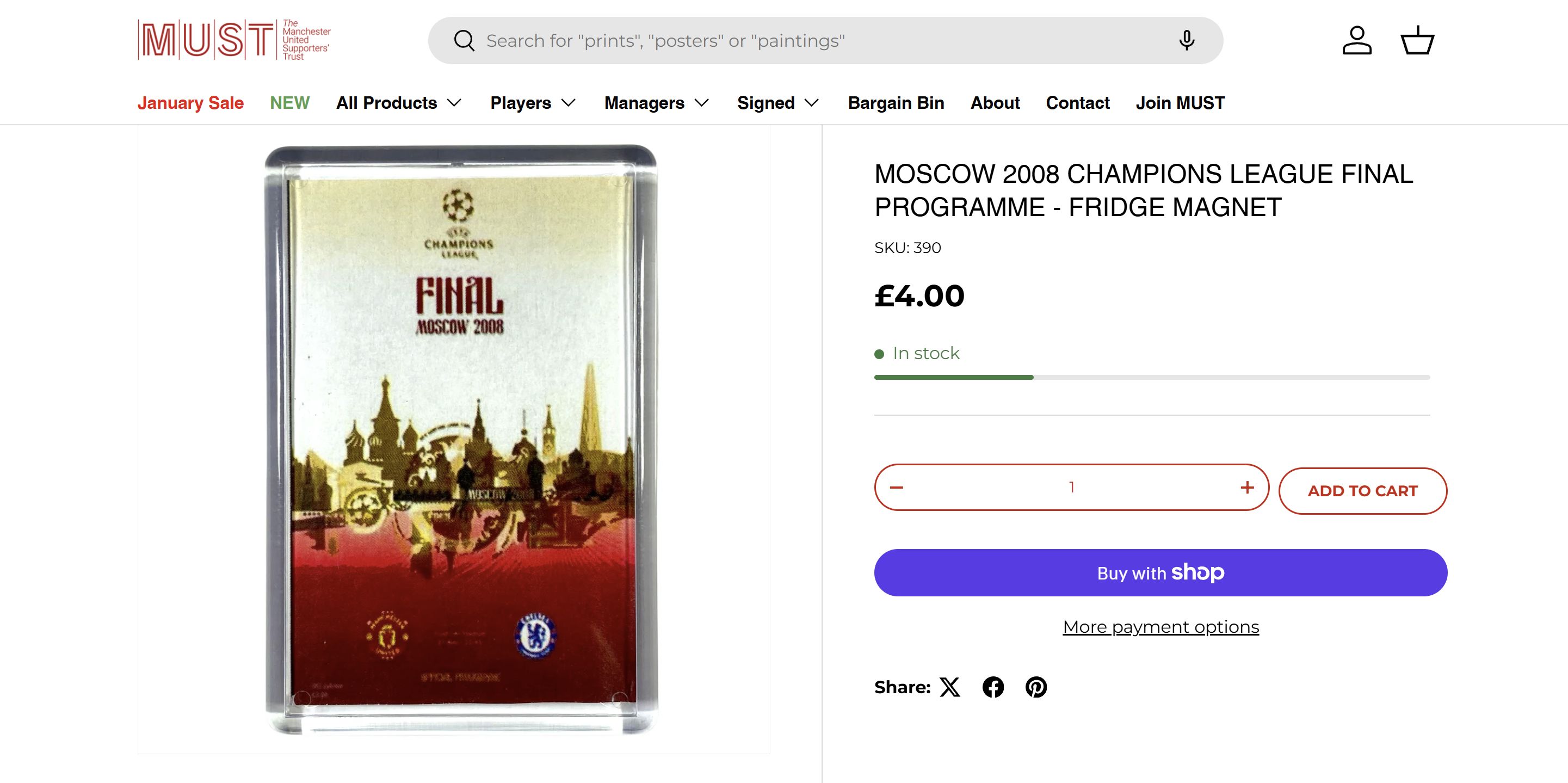Go to January Sale page

pyautogui.click(x=190, y=103)
